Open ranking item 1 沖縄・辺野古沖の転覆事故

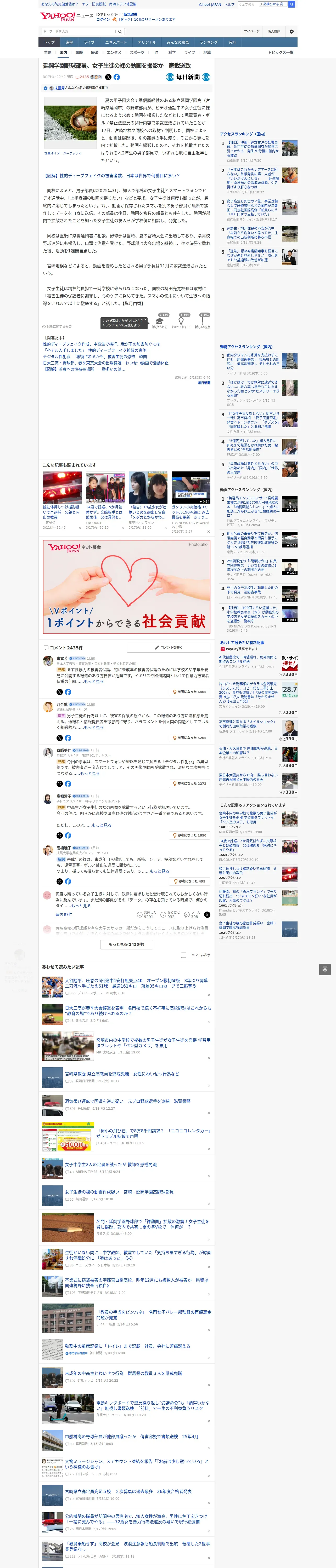pyautogui.click(x=253, y=148)
